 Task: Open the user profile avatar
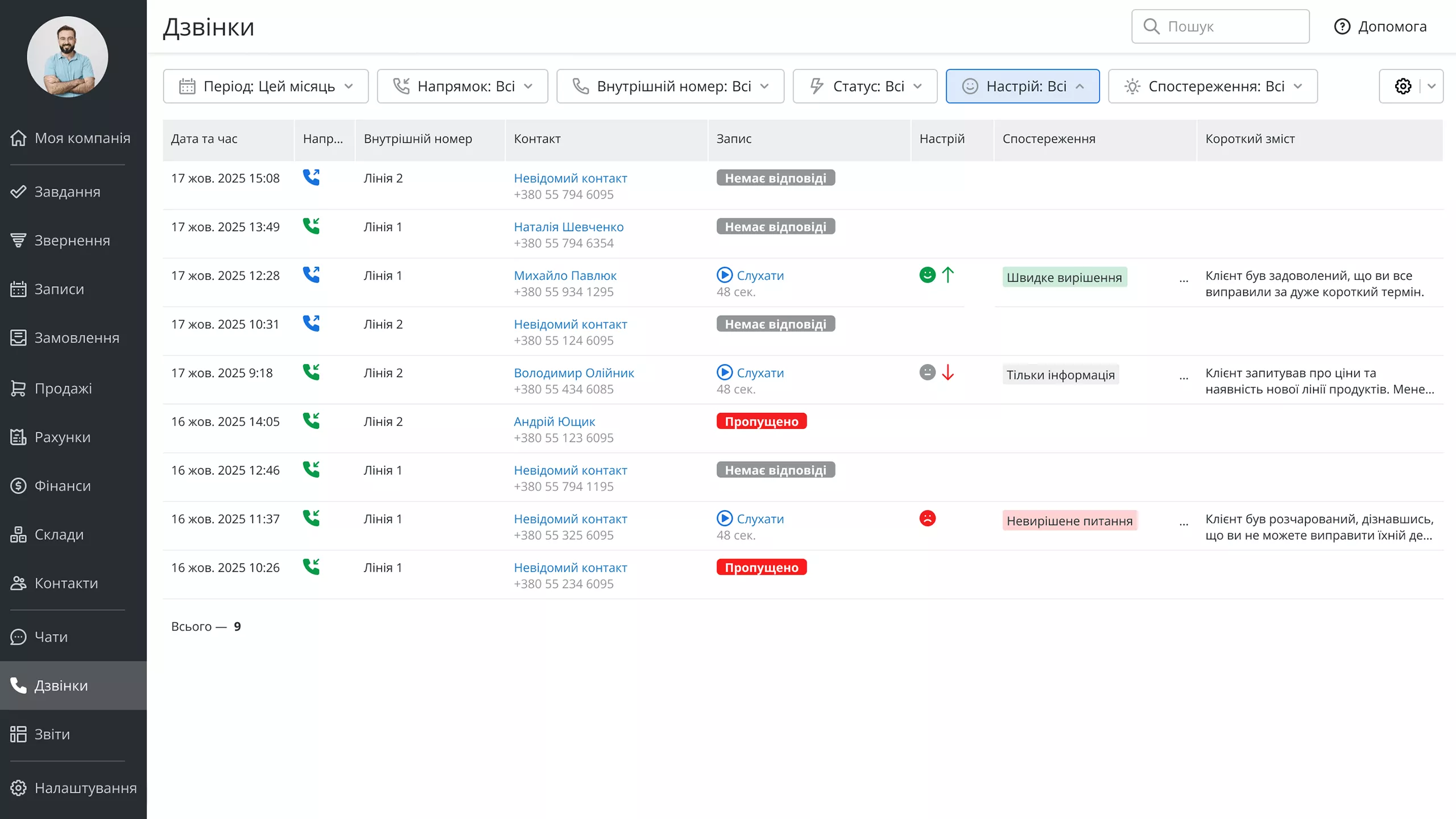pyautogui.click(x=67, y=57)
